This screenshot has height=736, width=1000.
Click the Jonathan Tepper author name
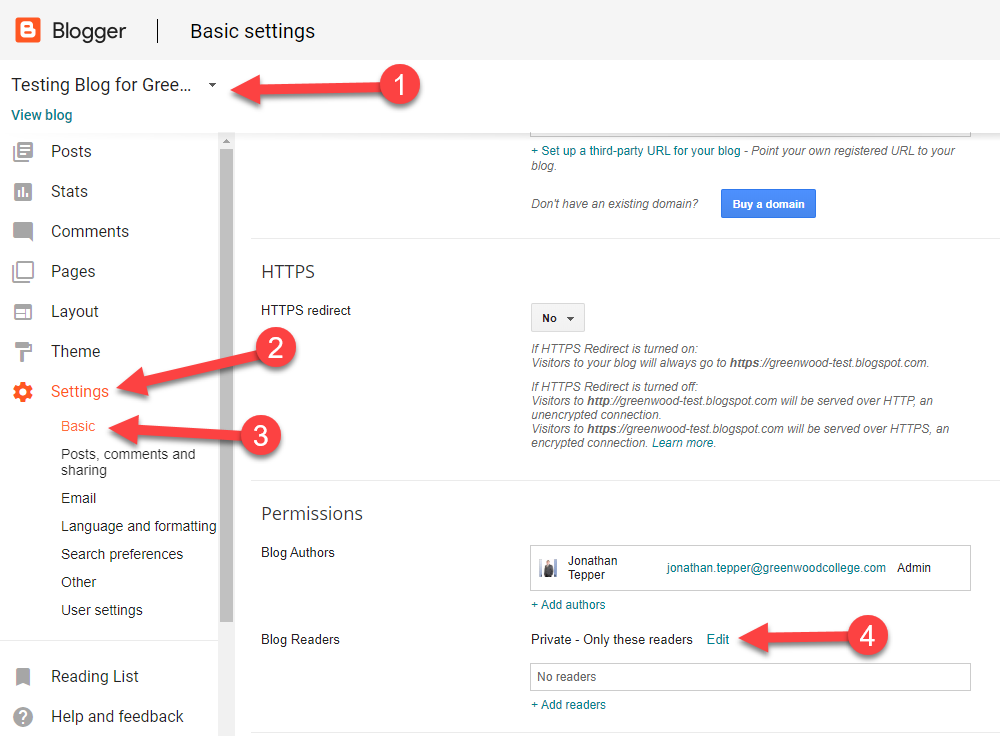coord(592,568)
